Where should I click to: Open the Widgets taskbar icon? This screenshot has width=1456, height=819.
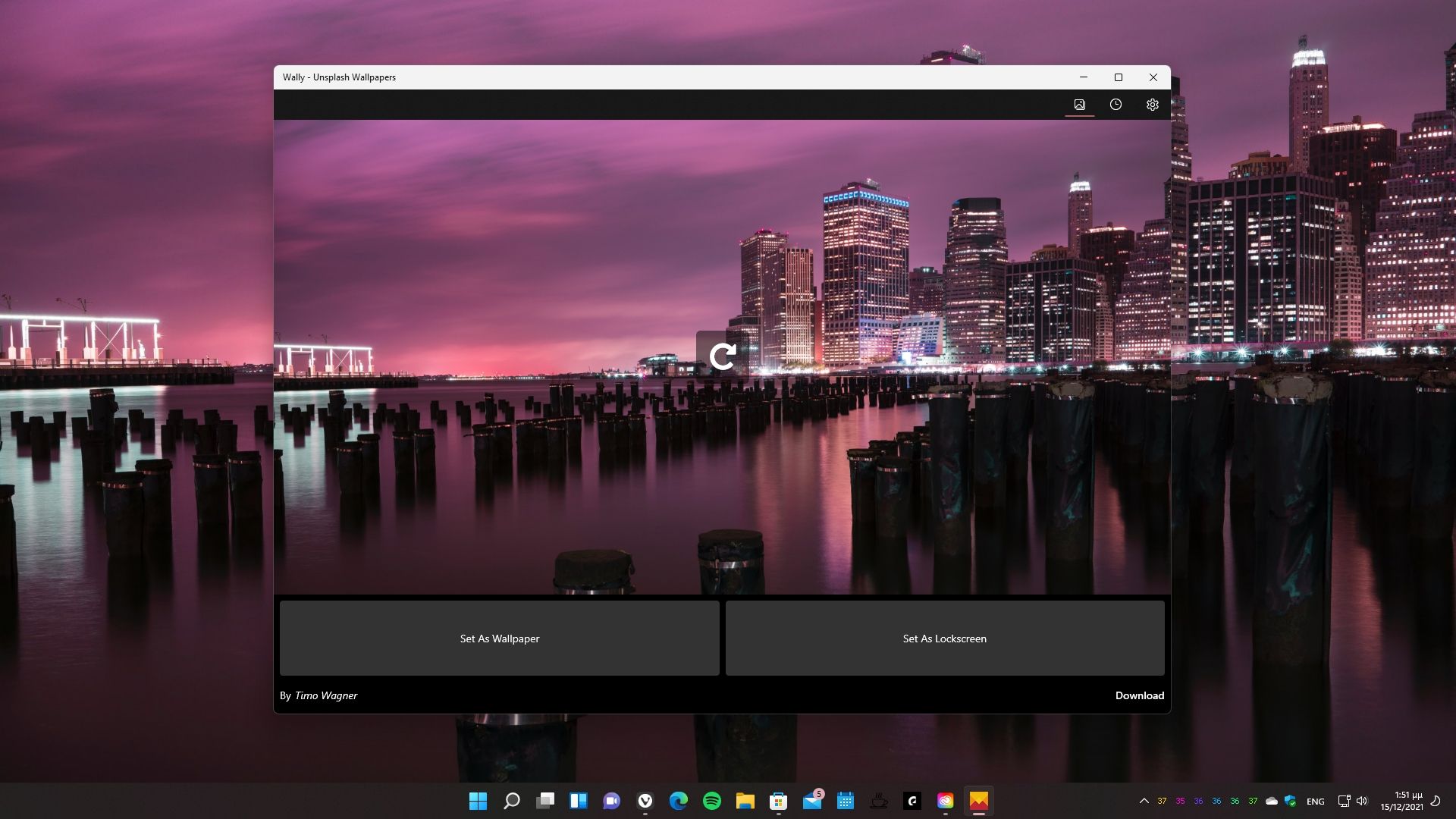[579, 801]
